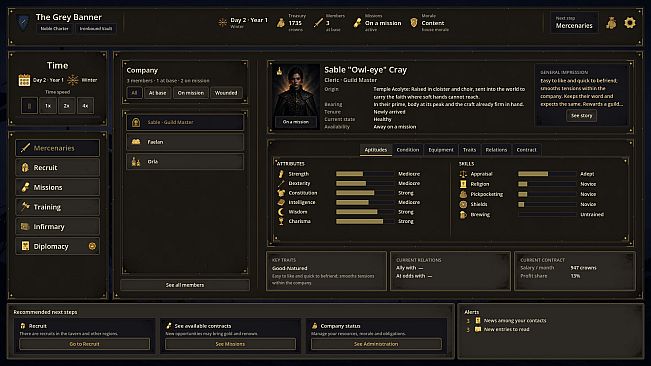The image size is (651, 366).
Task: Click the Treasury coin pouch icon
Action: point(281,23)
